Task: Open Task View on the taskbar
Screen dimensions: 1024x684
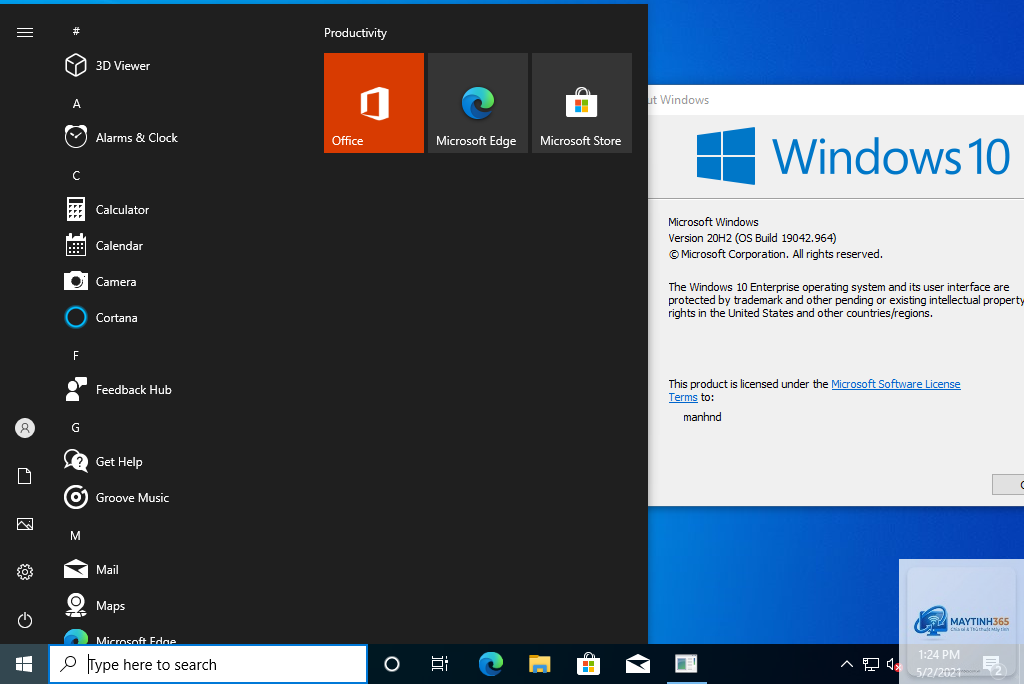Action: [440, 664]
